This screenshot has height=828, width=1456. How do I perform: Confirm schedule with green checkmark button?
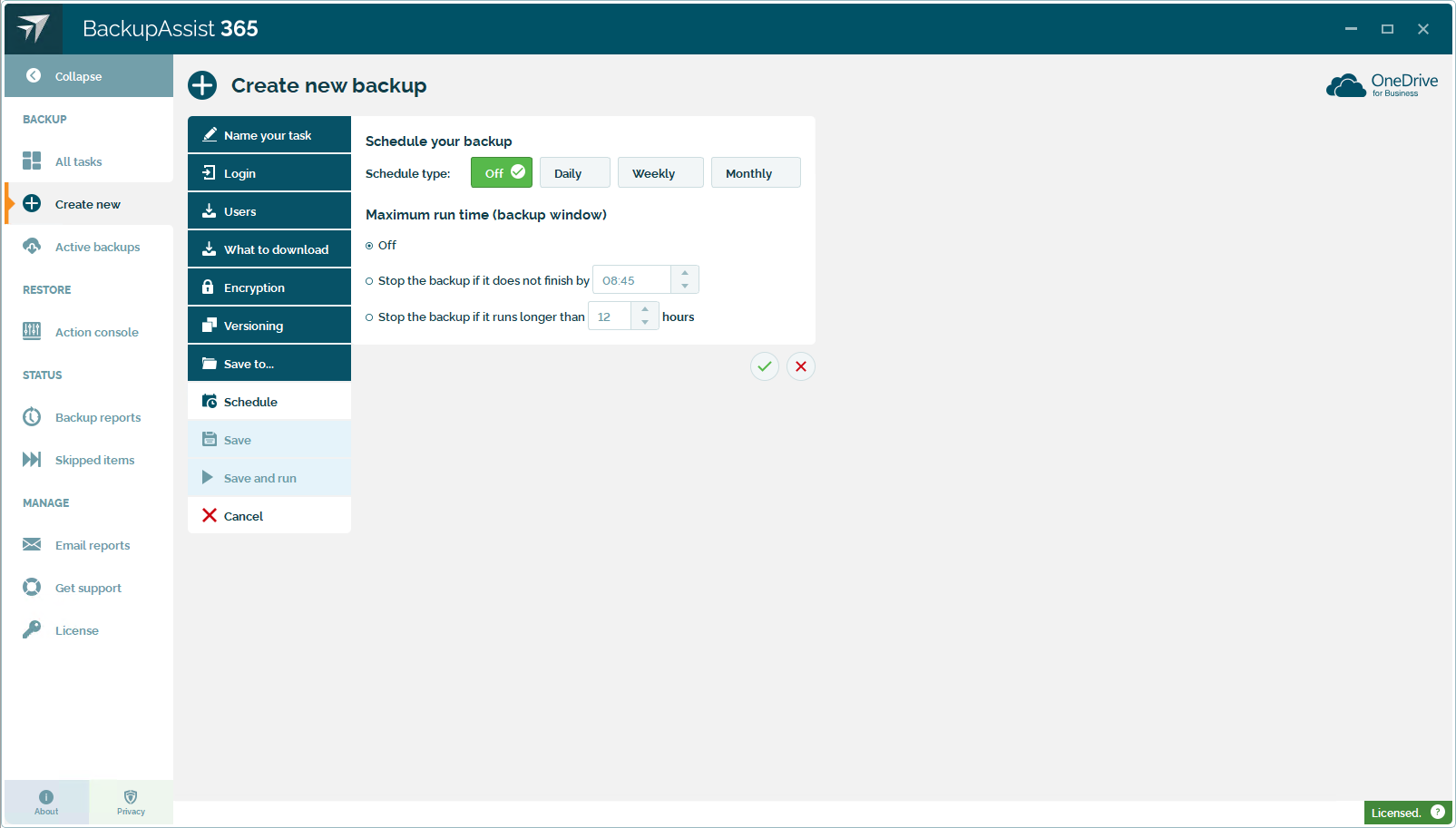click(x=765, y=366)
